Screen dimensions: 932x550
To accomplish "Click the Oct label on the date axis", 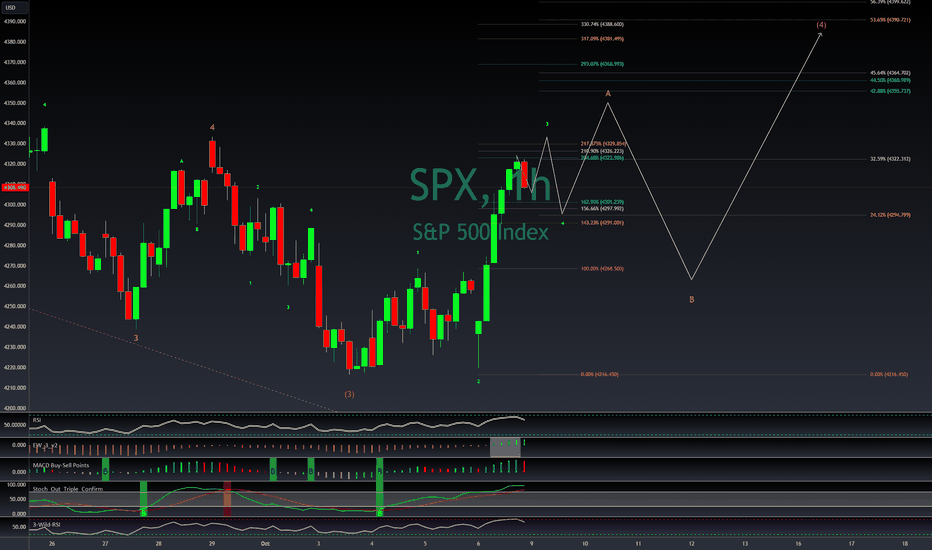I will 265,543.
